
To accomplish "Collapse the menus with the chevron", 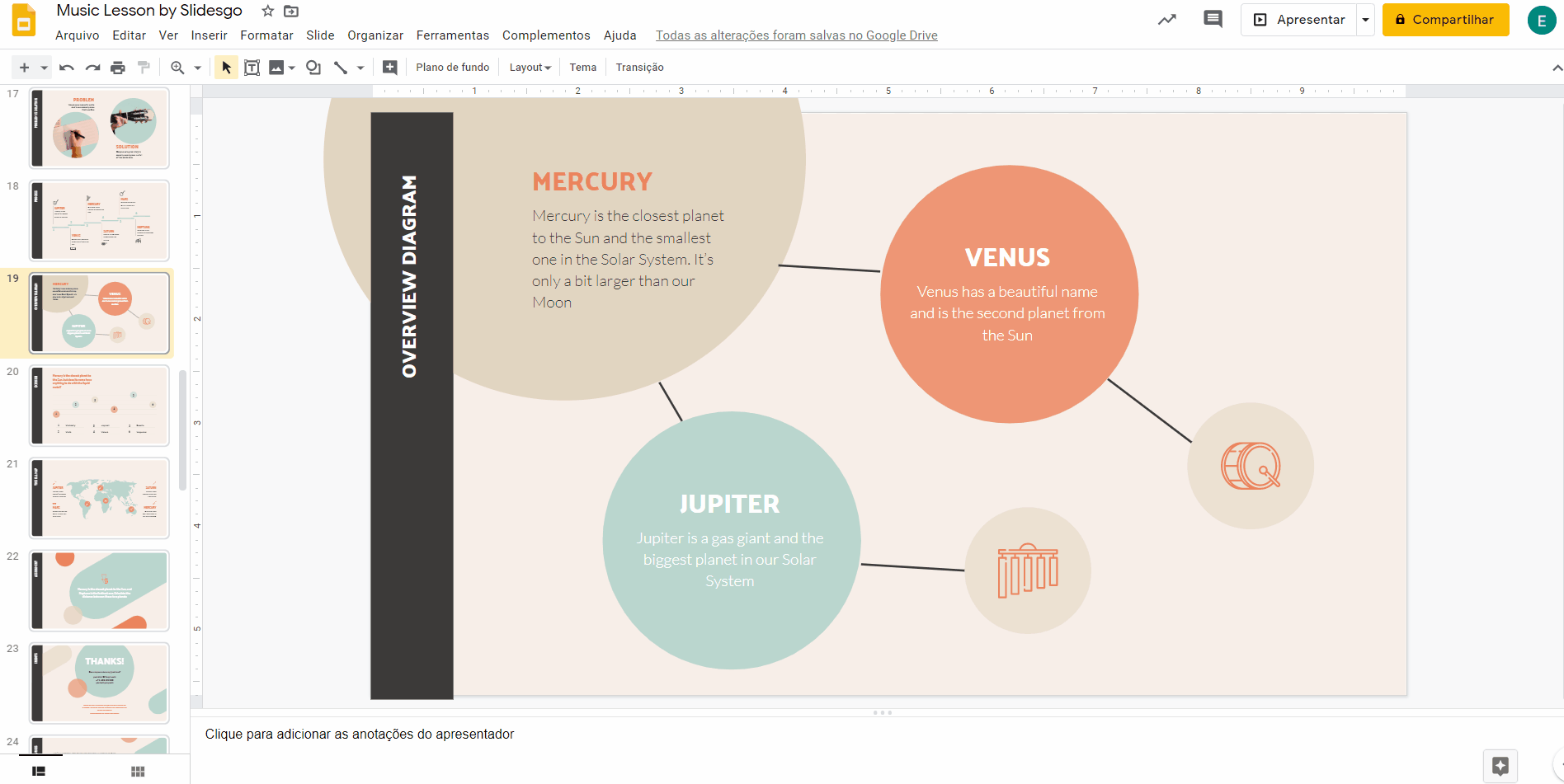I will pos(1557,68).
